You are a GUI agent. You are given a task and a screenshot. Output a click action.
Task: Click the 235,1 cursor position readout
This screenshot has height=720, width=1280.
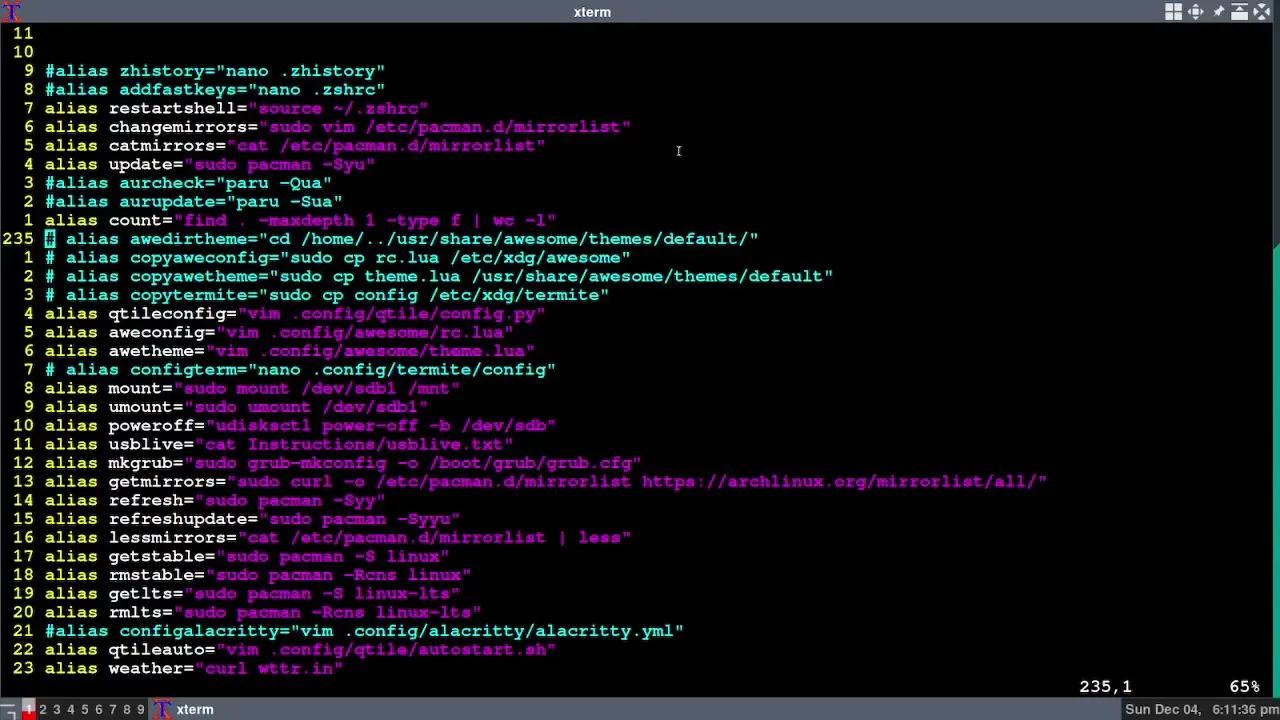1105,686
